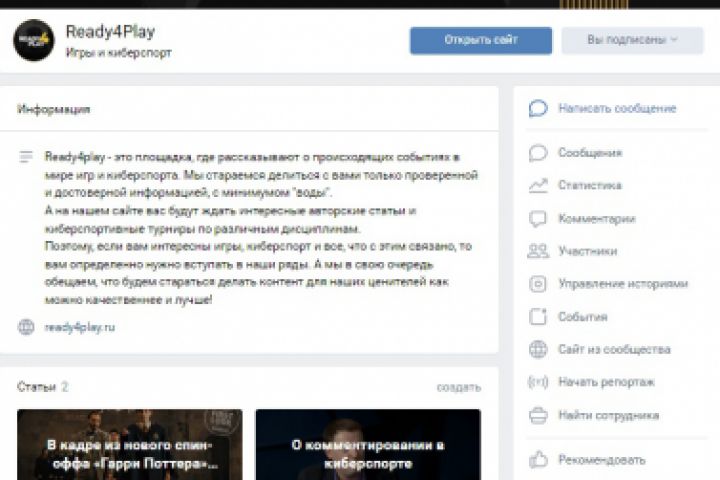Click the Сообщения chat bubble icon
Screen dimensions: 720x480
[x=538, y=152]
